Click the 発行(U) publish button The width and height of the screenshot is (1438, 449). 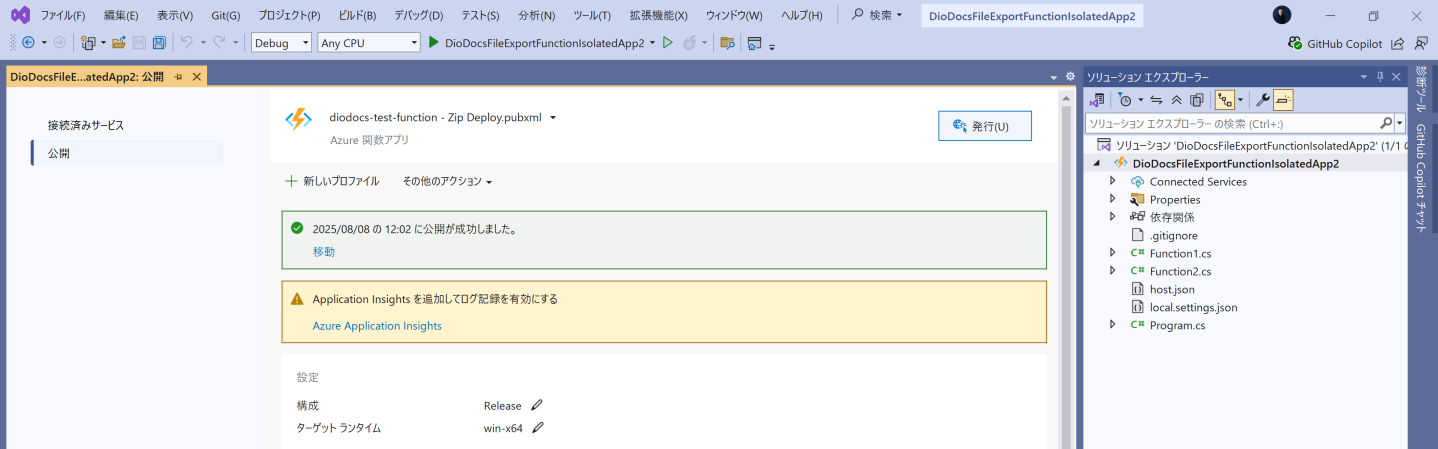pos(984,126)
